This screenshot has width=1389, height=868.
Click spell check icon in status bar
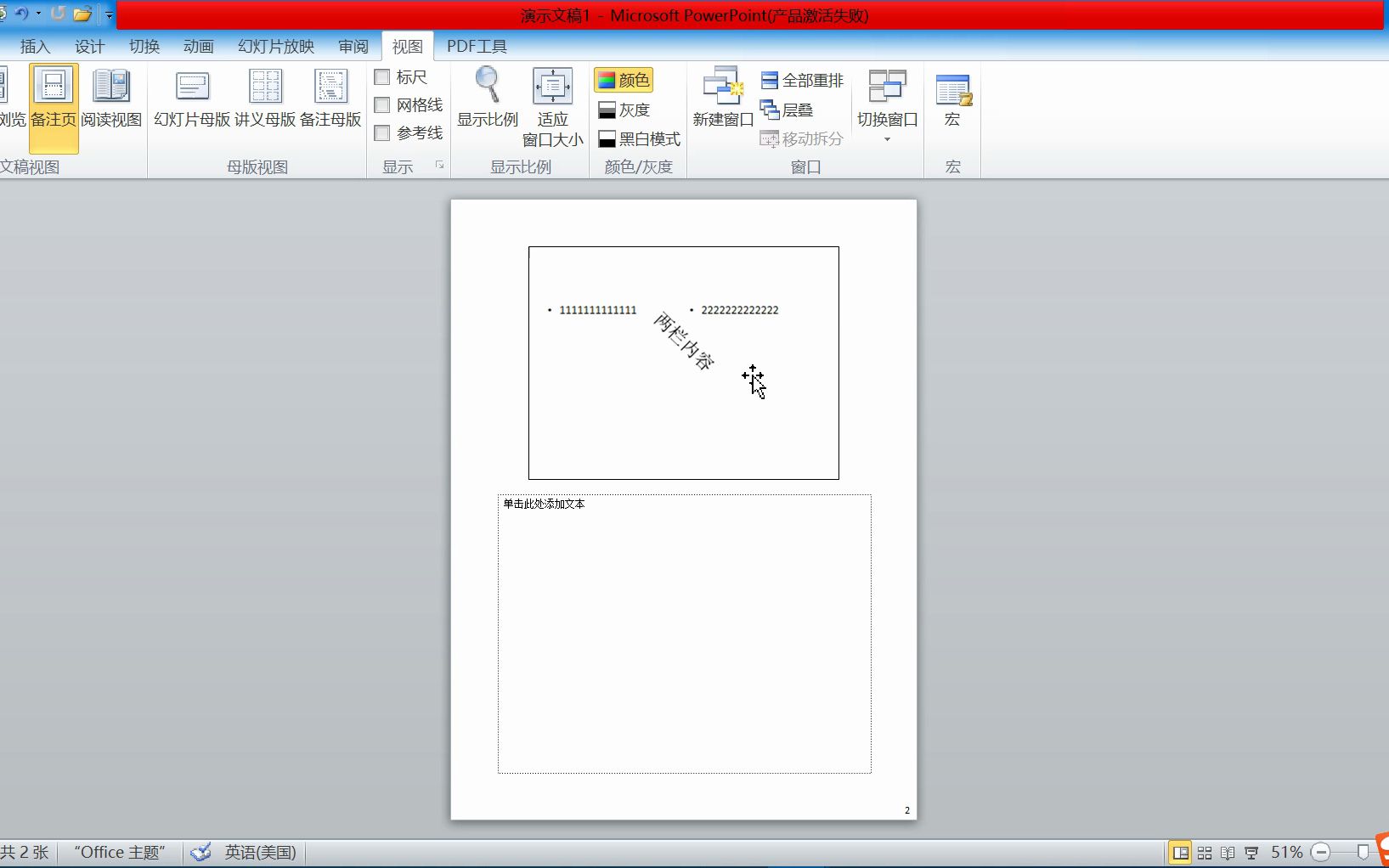(200, 852)
